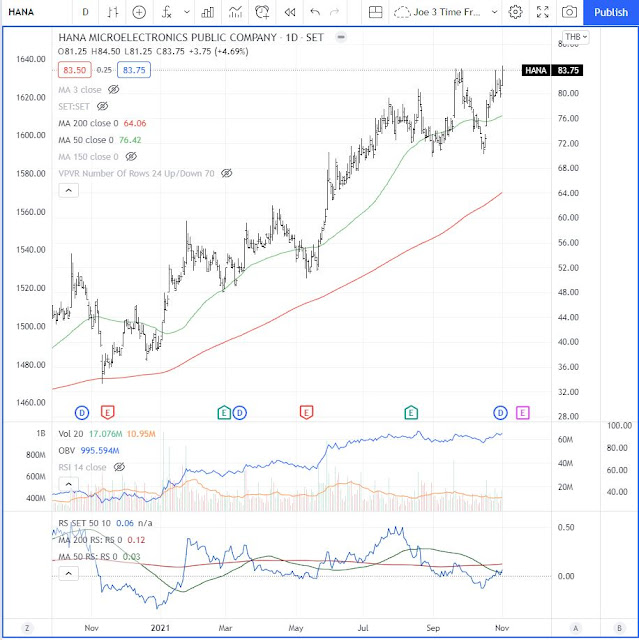Image resolution: width=639 pixels, height=640 pixels.
Task: Select the MA 200 close indicator label
Action: (x=88, y=123)
